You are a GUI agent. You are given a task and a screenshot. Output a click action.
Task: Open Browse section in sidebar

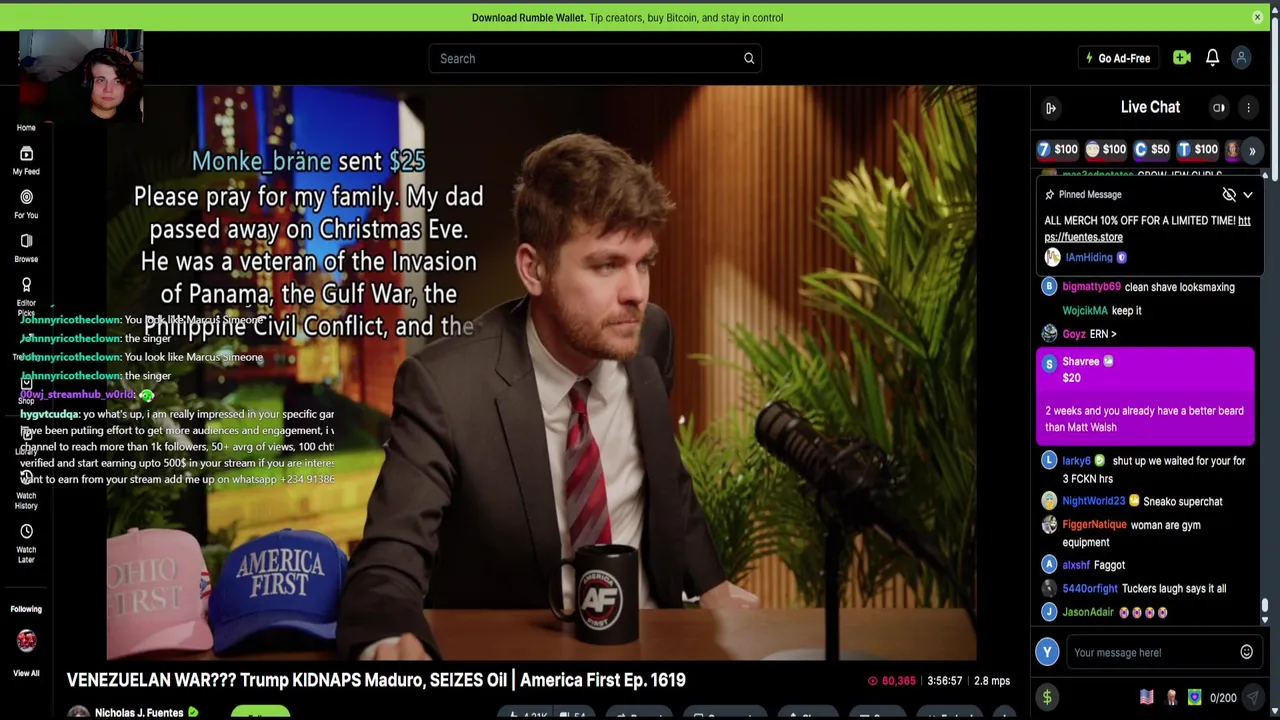26,248
